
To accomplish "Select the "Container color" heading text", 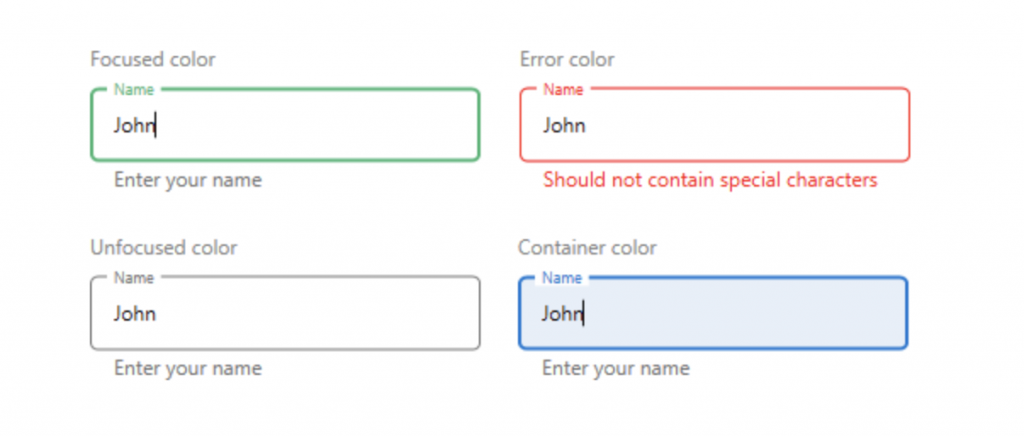I will point(587,248).
